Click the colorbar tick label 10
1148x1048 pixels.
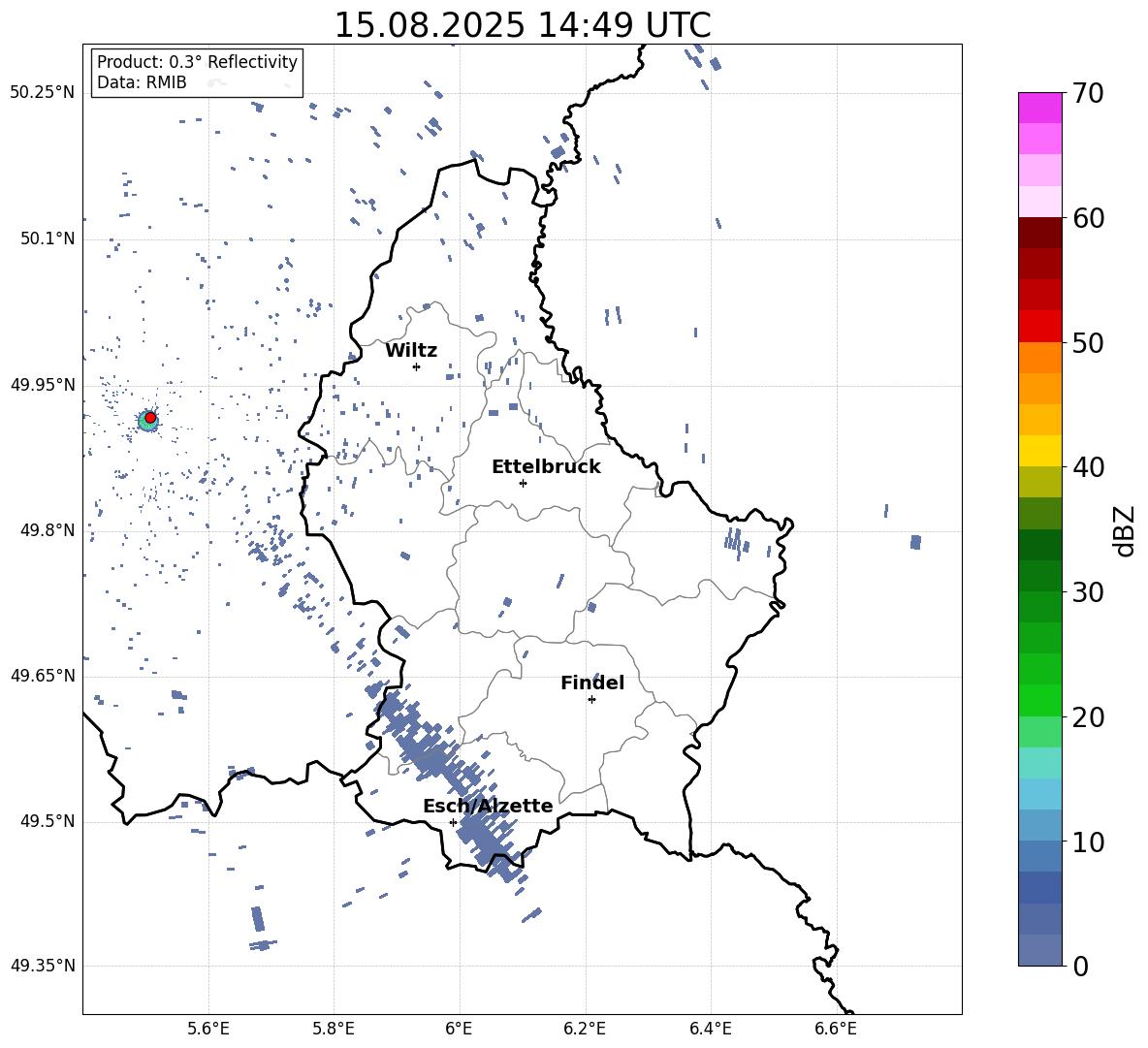[1089, 842]
